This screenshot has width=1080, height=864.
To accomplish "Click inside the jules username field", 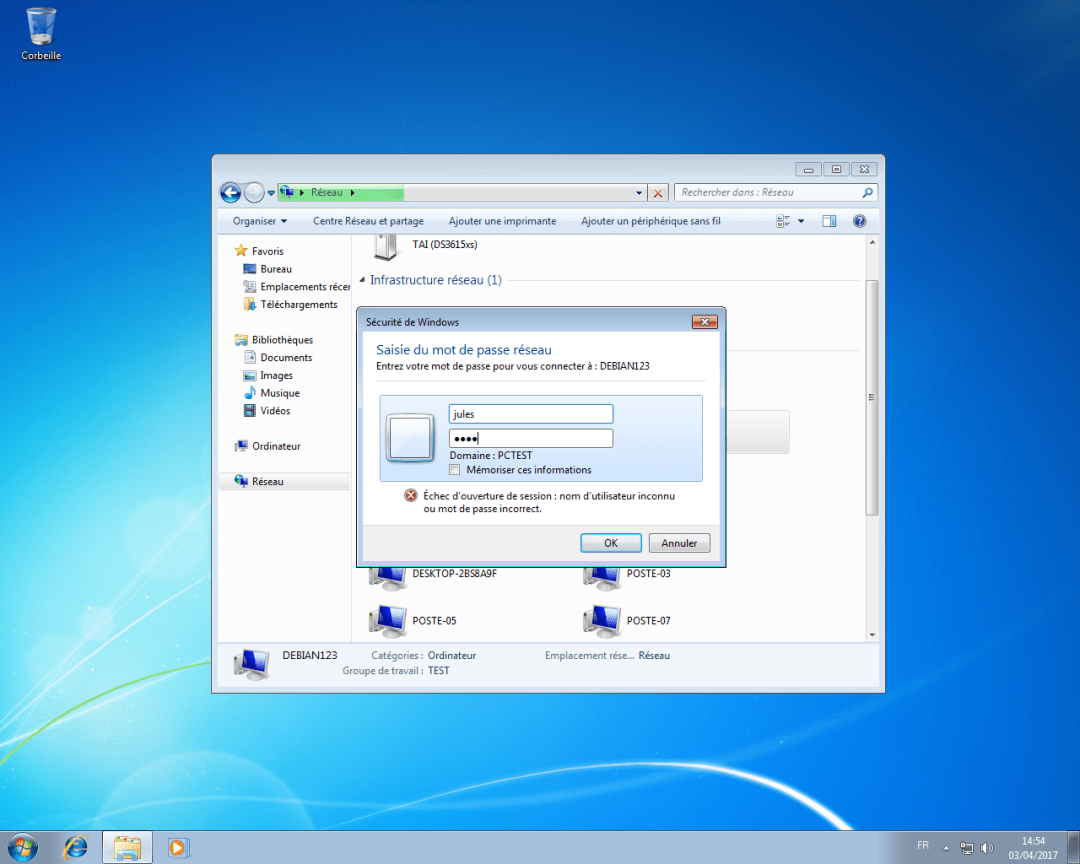I will tap(530, 413).
